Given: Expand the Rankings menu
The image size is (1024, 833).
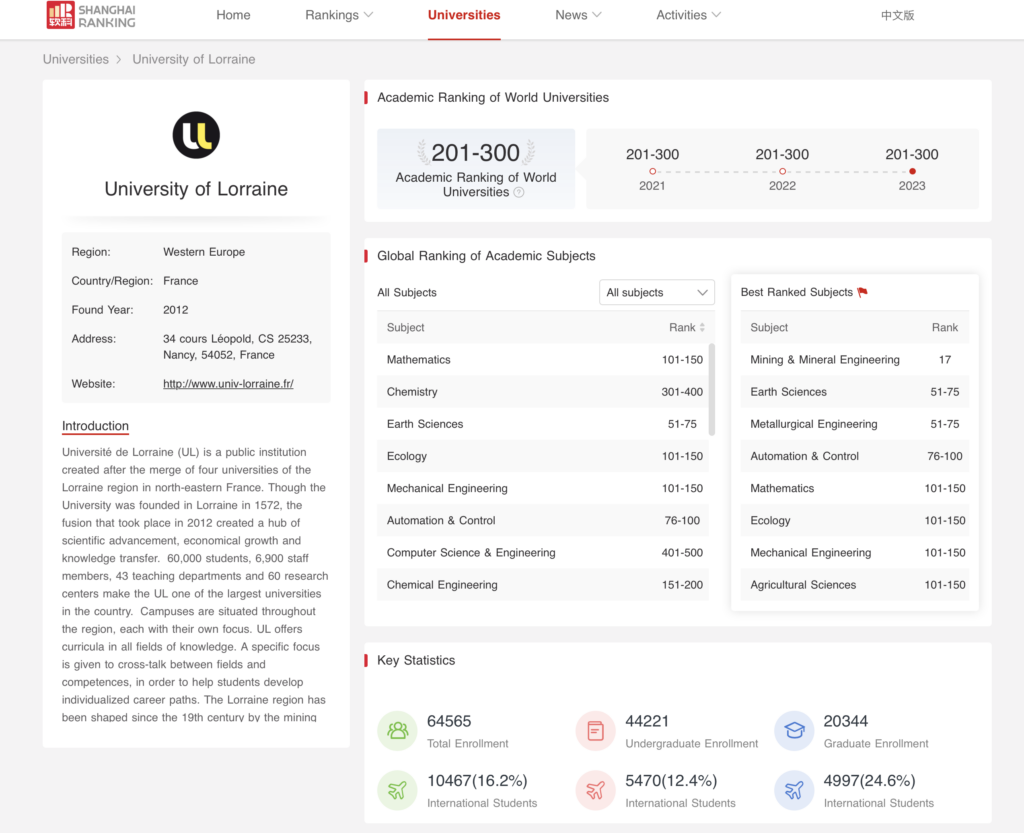Looking at the screenshot, I should (x=339, y=15).
